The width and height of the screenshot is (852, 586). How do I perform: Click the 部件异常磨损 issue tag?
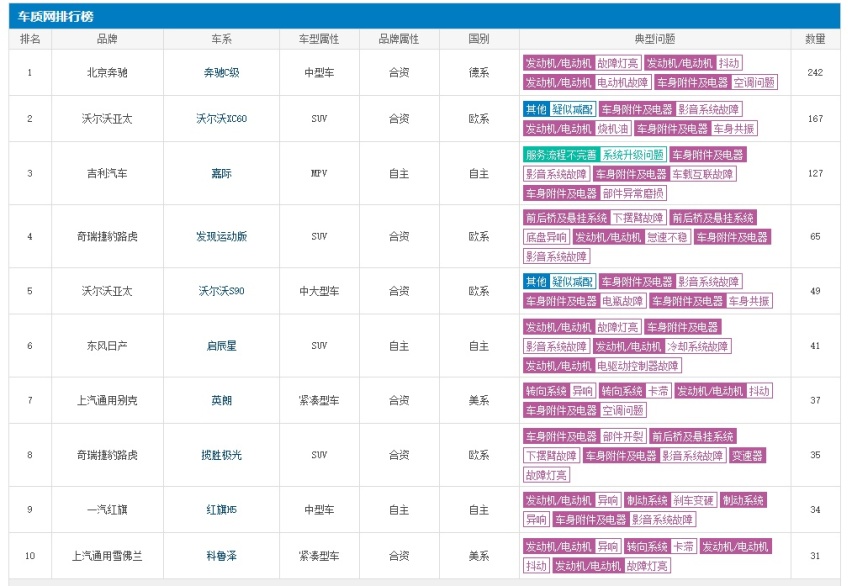coord(633,194)
